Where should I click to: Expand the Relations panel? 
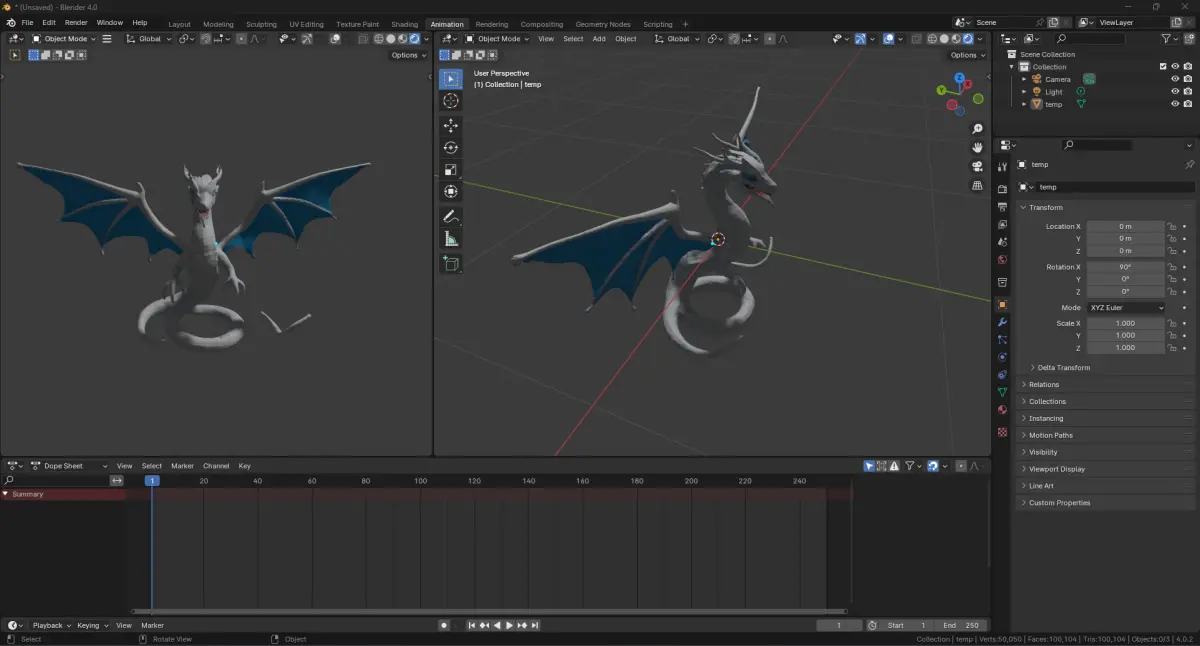tap(1106, 384)
